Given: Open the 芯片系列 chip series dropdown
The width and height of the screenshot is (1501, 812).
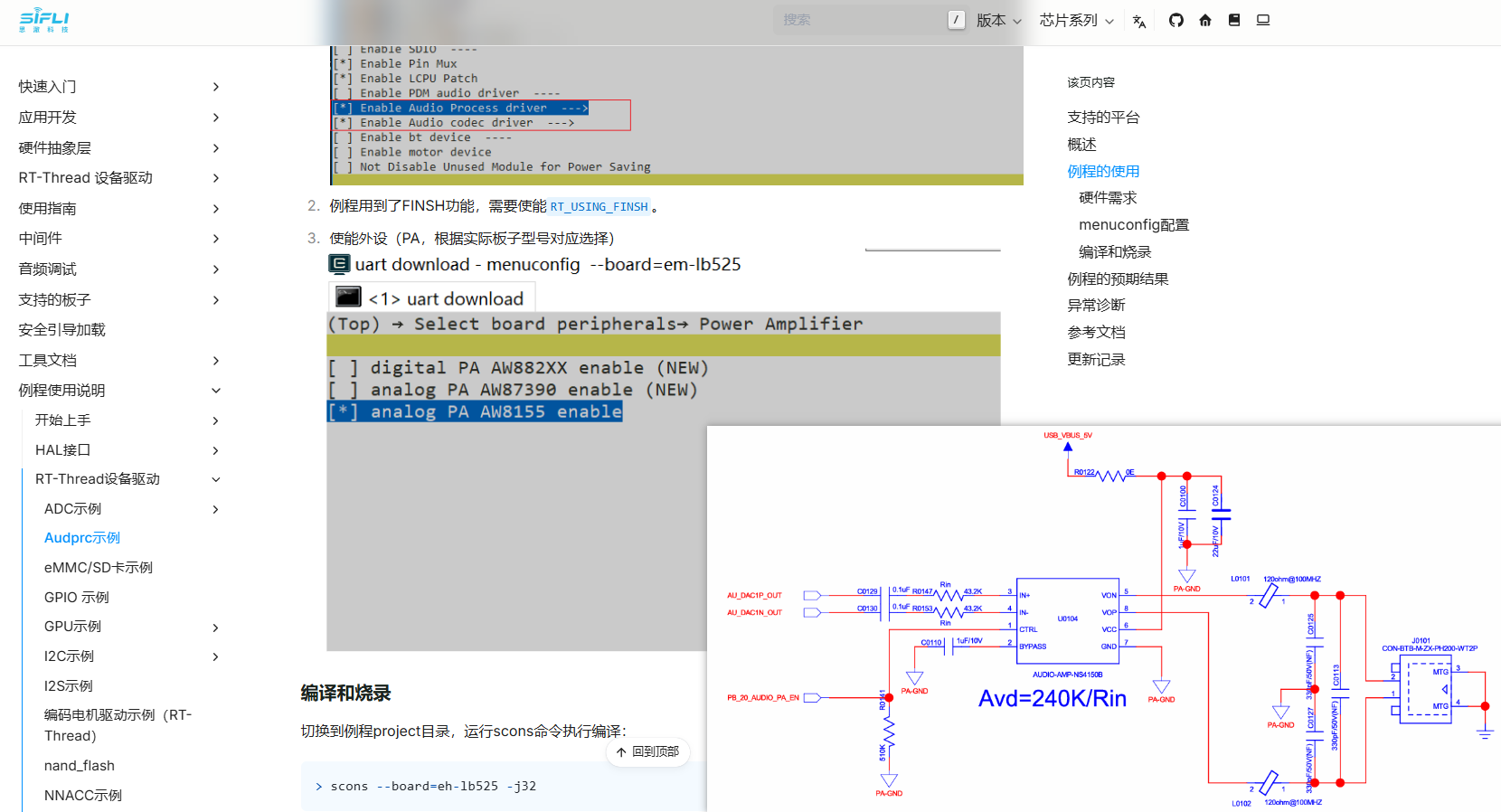Looking at the screenshot, I should 1076,20.
